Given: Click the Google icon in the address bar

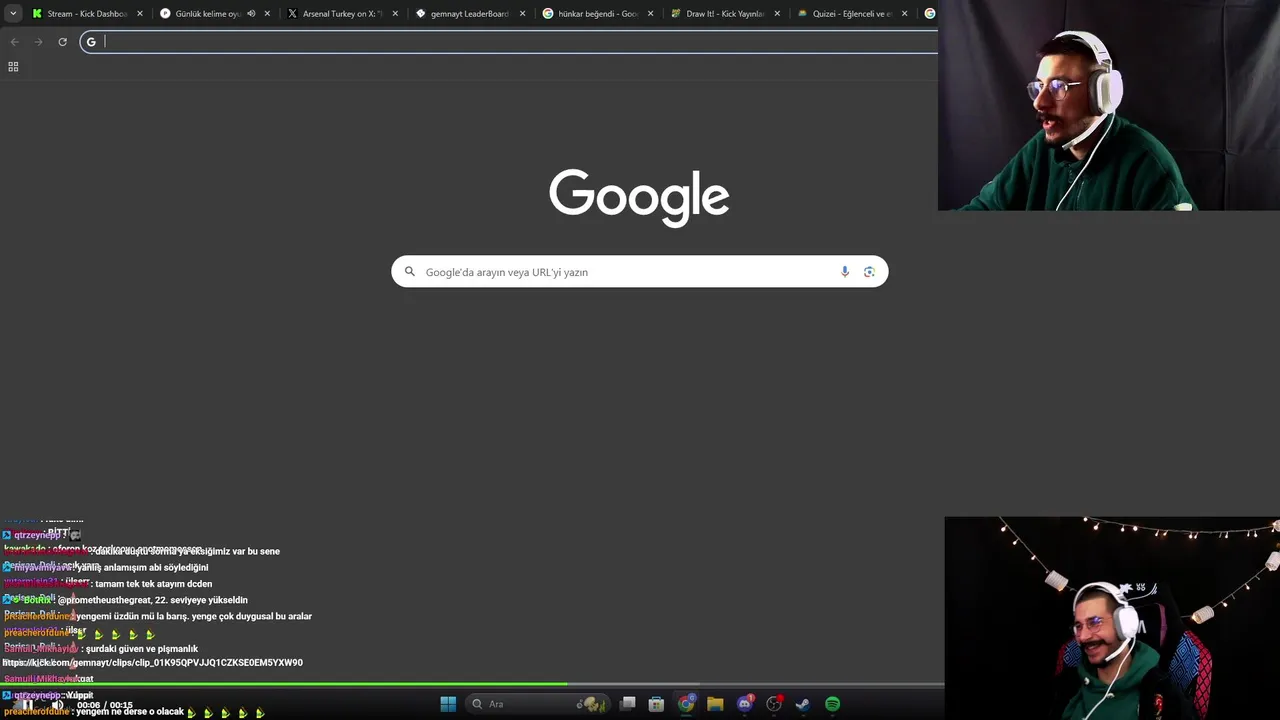Looking at the screenshot, I should tap(91, 41).
